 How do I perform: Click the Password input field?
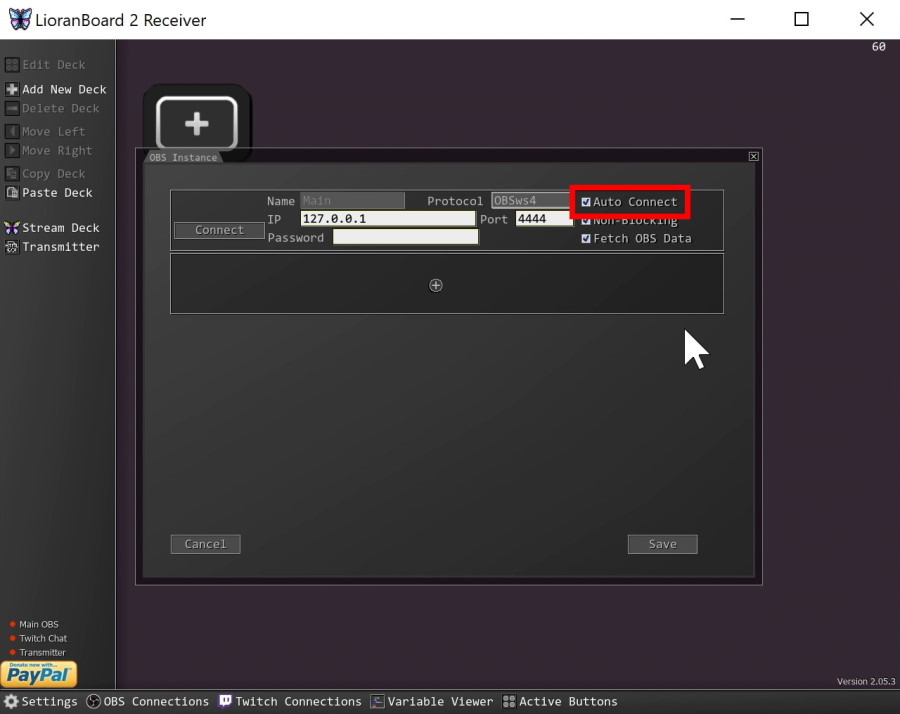point(404,237)
